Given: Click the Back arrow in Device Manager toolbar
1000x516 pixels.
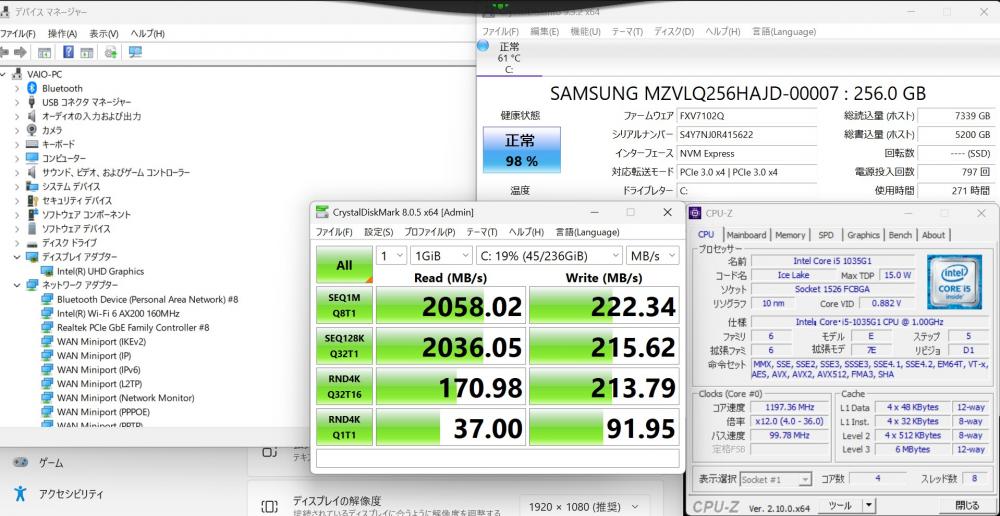Looking at the screenshot, I should click(4, 52).
